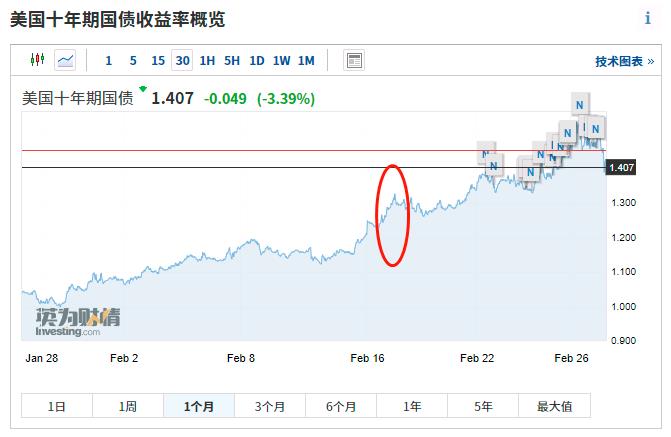Open the news list panel icon
Image resolution: width=671 pixels, height=437 pixels.
point(353,60)
